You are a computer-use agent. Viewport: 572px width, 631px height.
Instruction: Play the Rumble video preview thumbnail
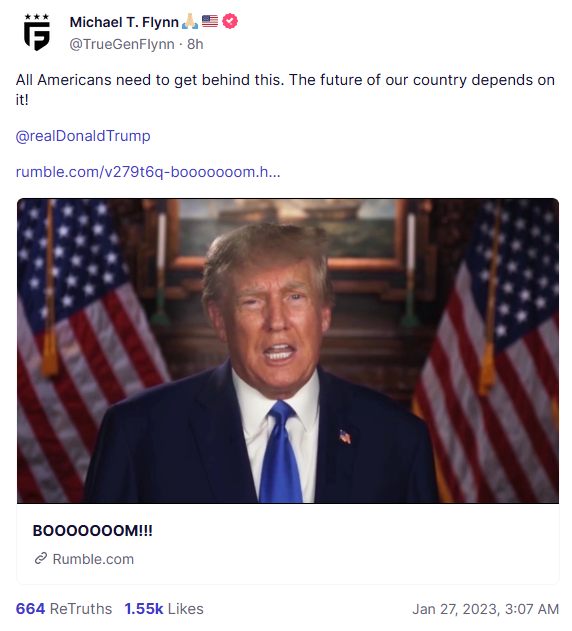tap(287, 351)
